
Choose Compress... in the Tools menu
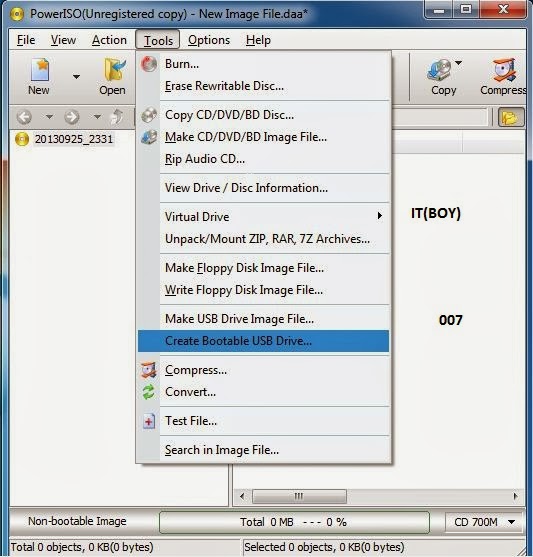coord(263,370)
